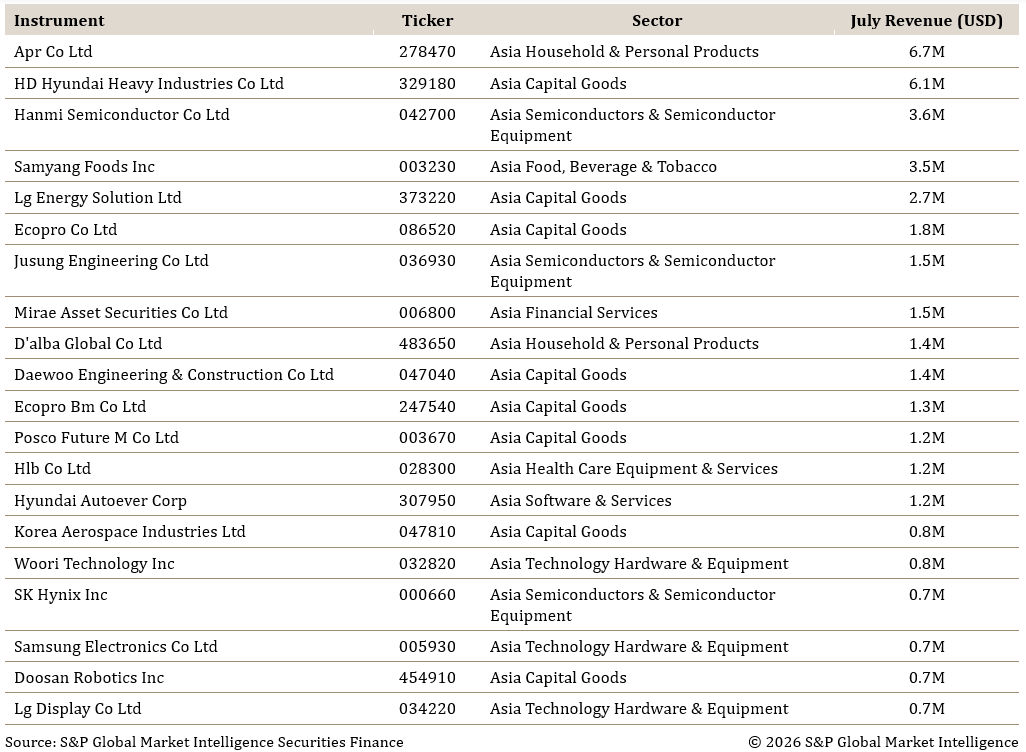Viewport: 1026px width, 752px height.
Task: Select the Hlb Co Ltd cell
Action: (52, 469)
